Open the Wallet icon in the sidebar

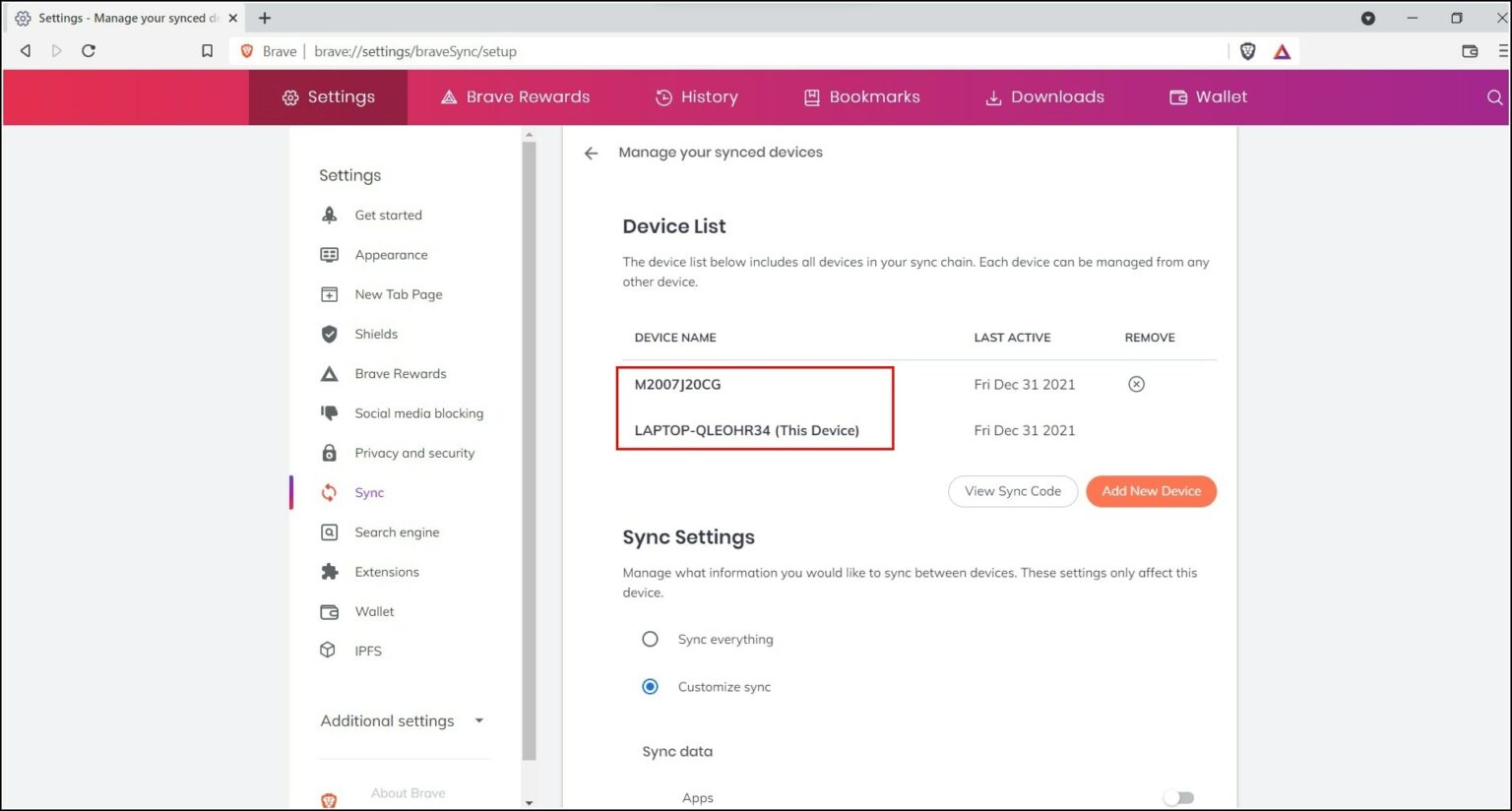click(x=329, y=611)
